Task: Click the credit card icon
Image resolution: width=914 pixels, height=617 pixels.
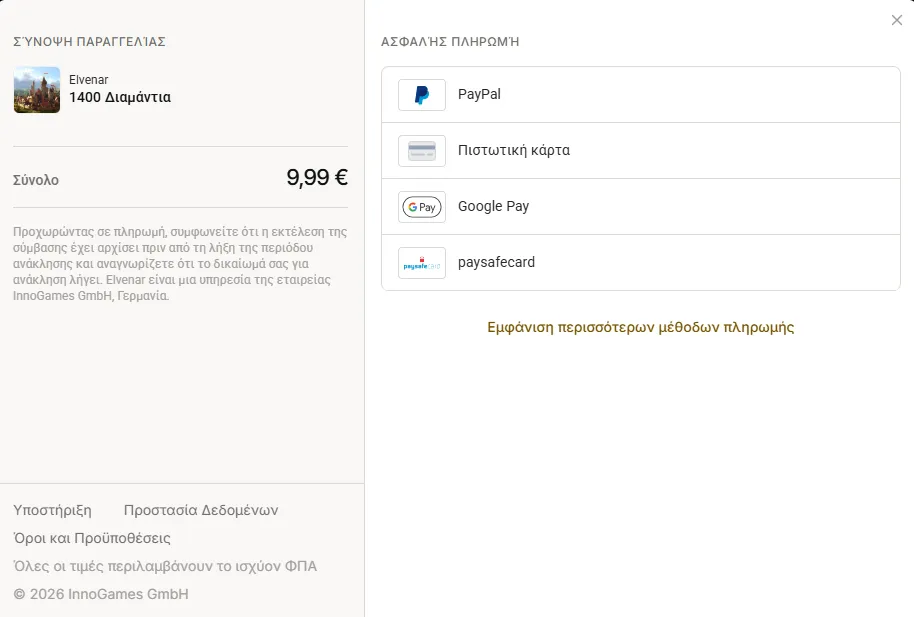Action: pyautogui.click(x=422, y=150)
